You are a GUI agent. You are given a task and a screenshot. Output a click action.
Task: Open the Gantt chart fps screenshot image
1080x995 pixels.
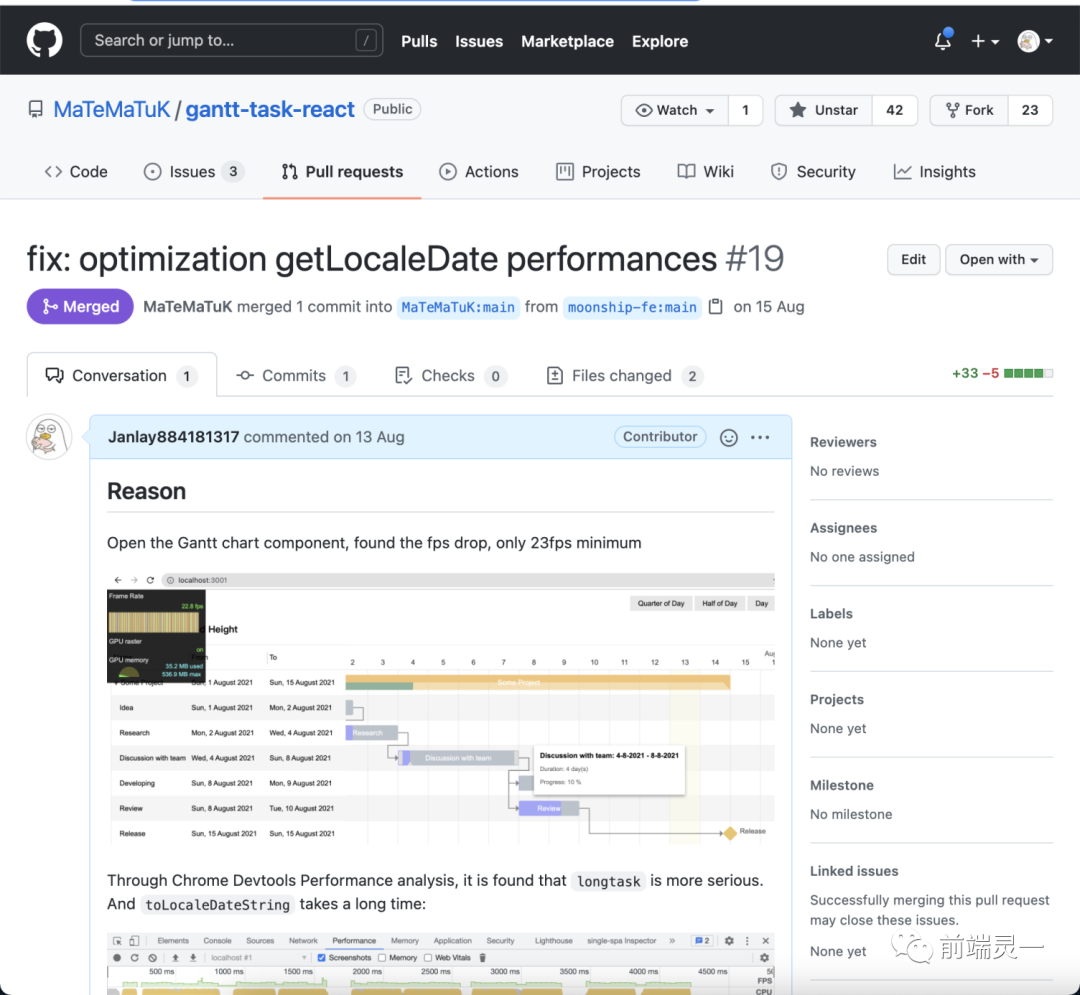tap(441, 709)
